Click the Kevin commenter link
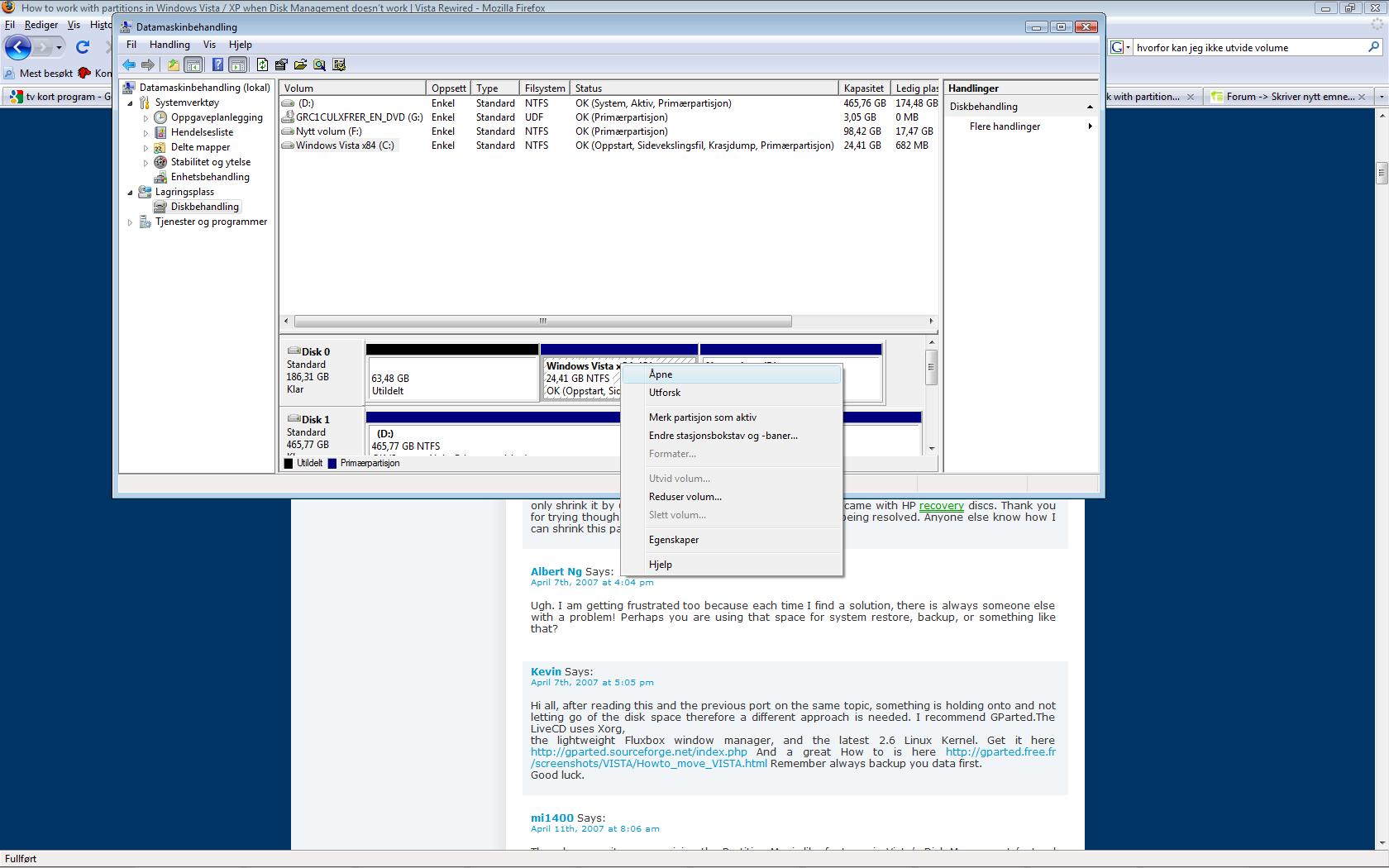The image size is (1389, 868). (546, 671)
